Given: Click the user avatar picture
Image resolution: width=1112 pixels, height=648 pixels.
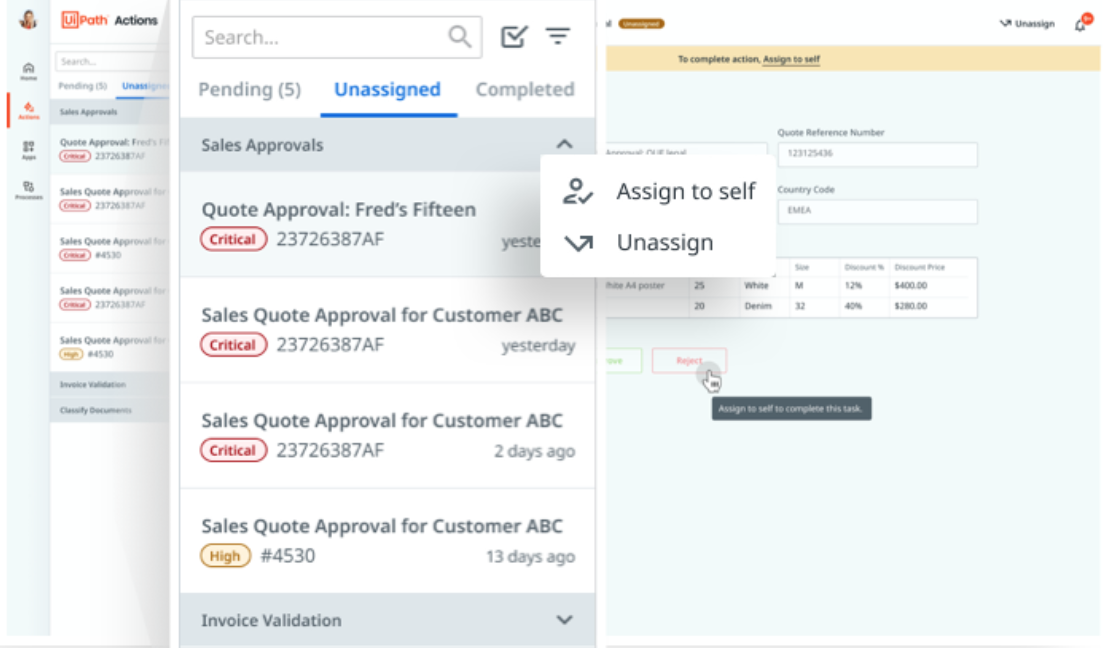Looking at the screenshot, I should (28, 20).
